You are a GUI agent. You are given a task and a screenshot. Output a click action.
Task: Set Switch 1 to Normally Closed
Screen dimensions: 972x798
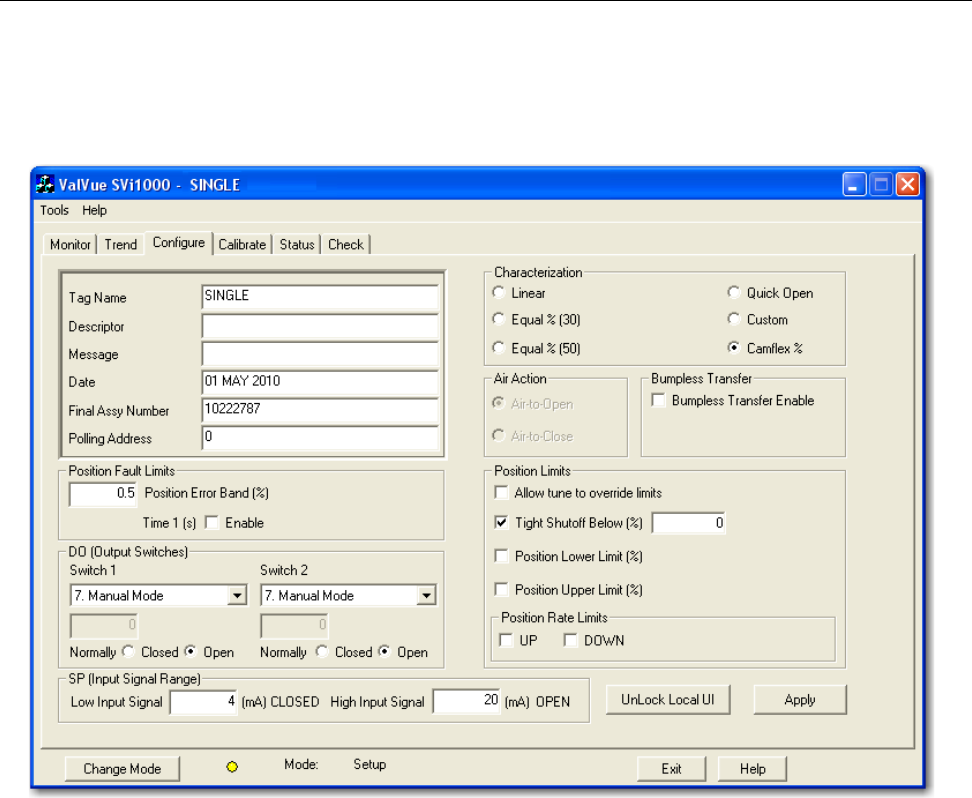pyautogui.click(x=127, y=652)
